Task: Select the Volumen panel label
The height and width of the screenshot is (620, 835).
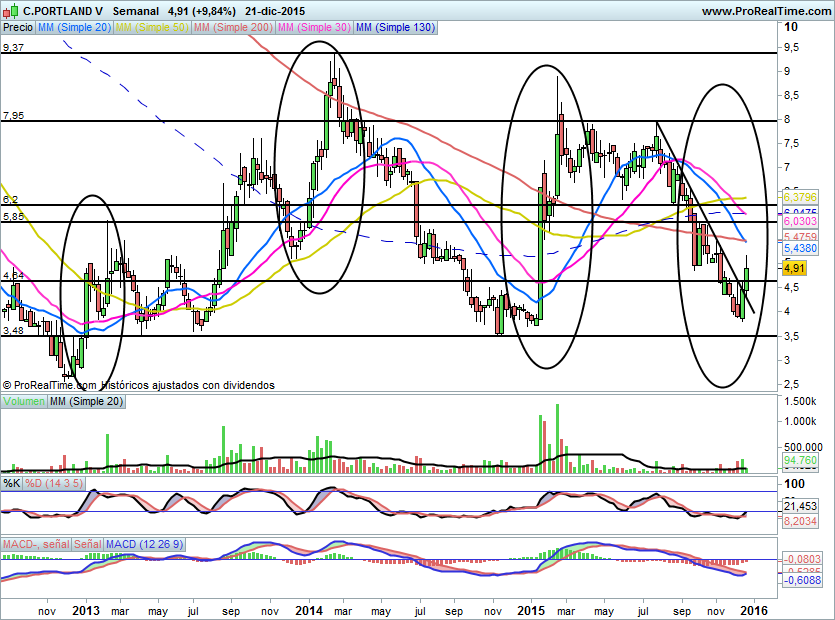Action: point(24,401)
